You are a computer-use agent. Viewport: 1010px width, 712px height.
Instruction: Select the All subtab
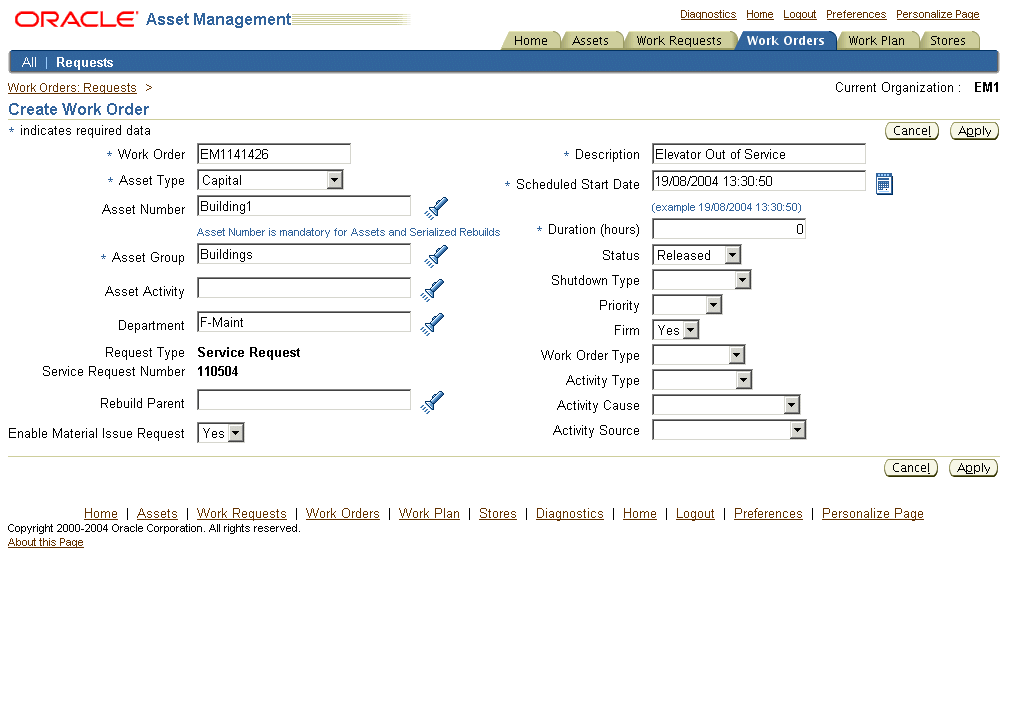pos(29,63)
